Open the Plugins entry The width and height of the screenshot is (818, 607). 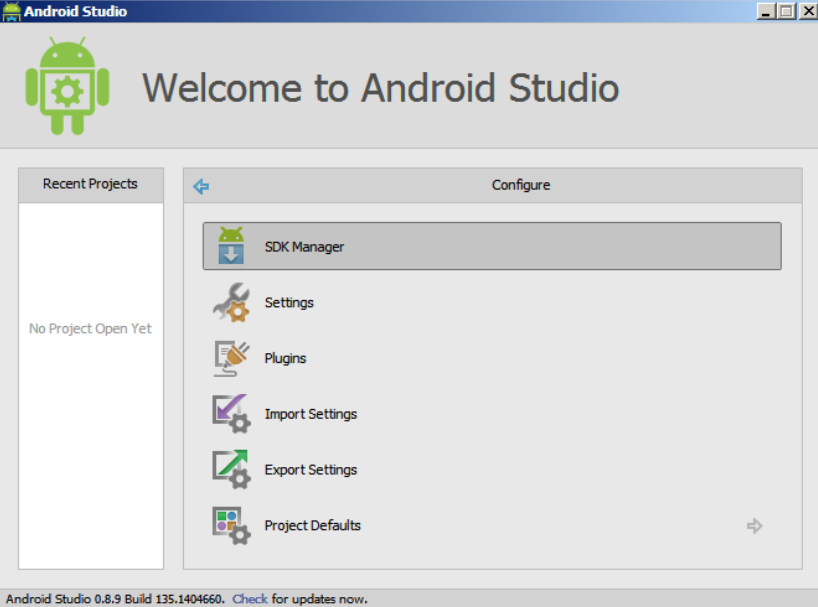[285, 358]
